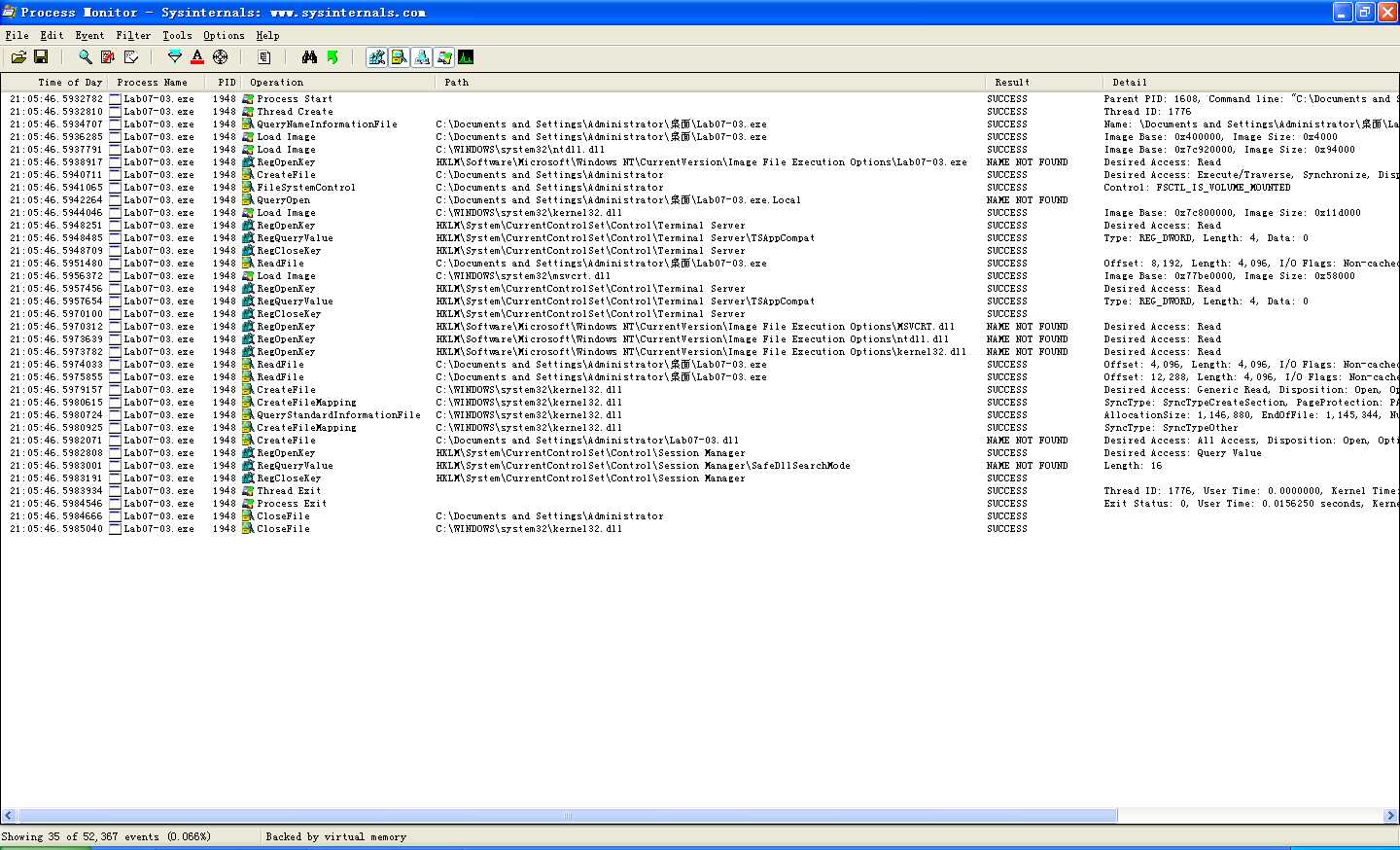Screen dimensions: 1400x850
Task: Click the C:\WINDOWS\system32\ntdll.dll path cell
Action: [x=520, y=150]
